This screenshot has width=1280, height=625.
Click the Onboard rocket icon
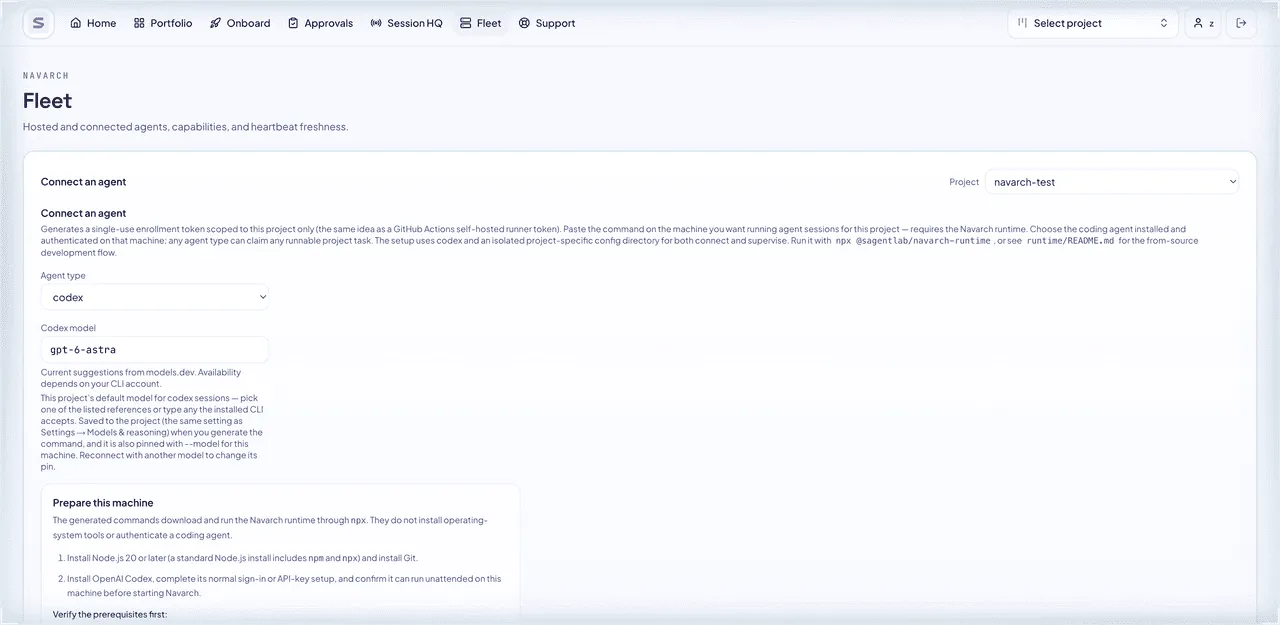click(215, 23)
